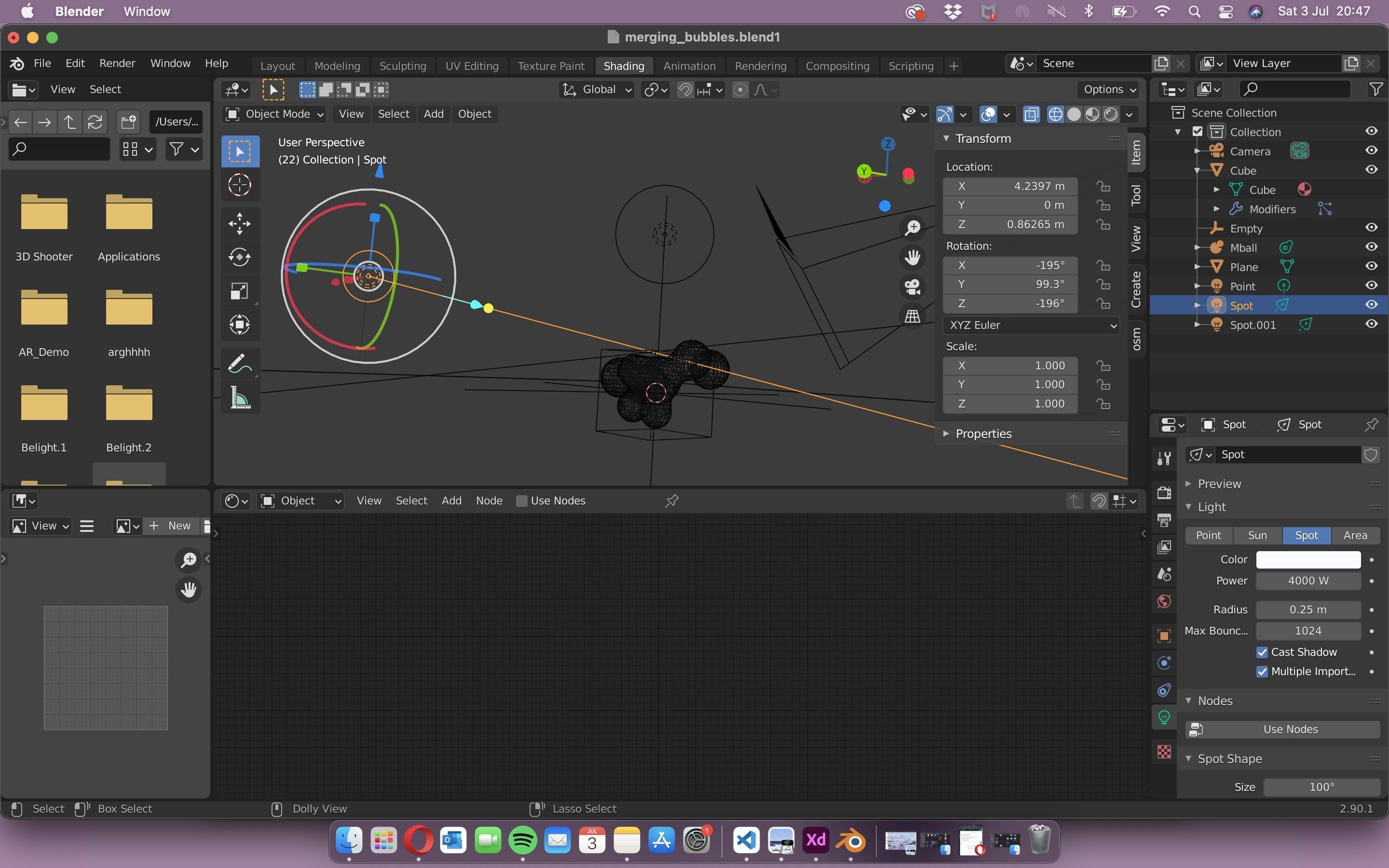This screenshot has width=1389, height=868.
Task: Open the Object Mode dropdown
Action: point(274,114)
